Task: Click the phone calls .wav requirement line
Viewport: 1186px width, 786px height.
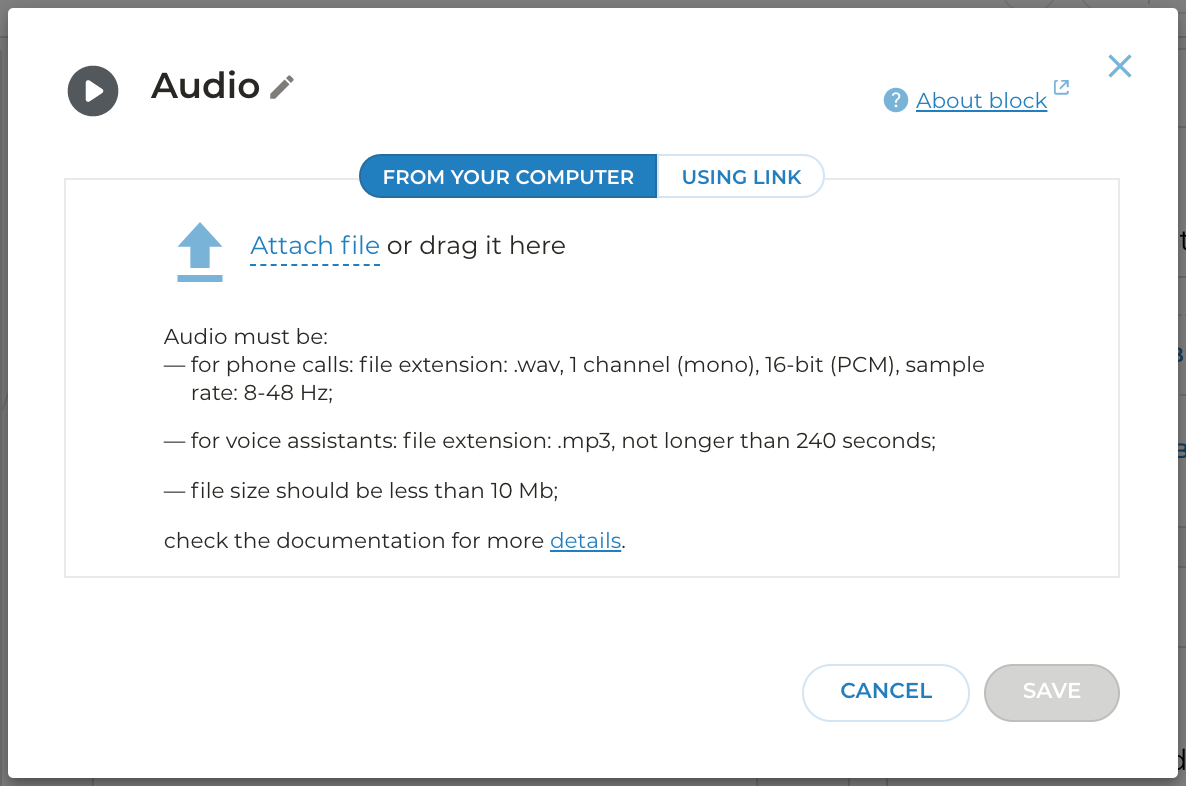Action: [574, 365]
